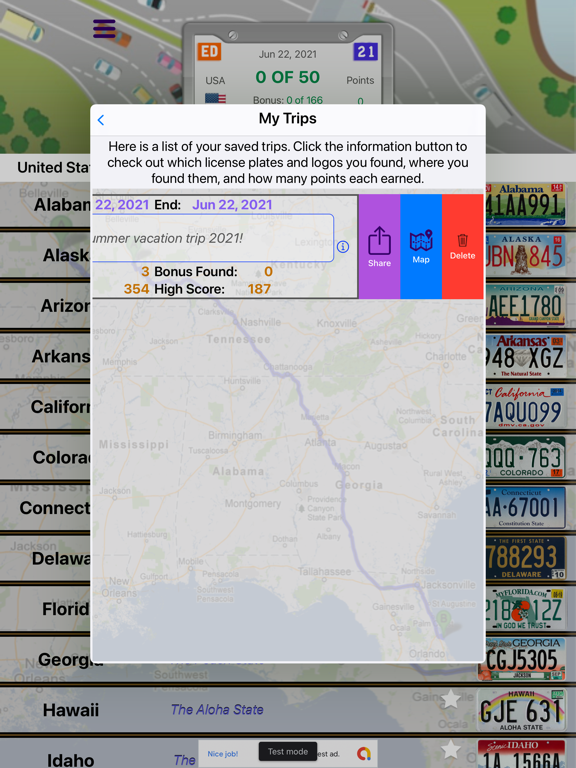The image size is (576, 768).
Task: Select the Idaho state row
Action: pos(288,753)
